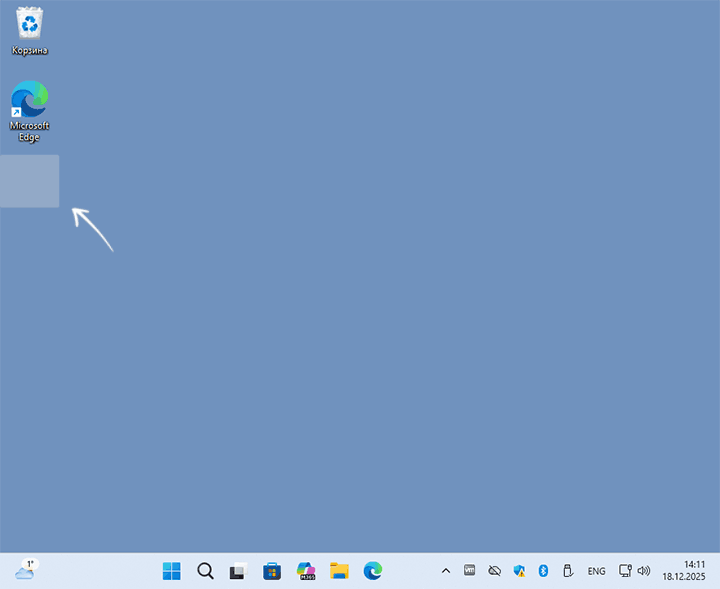Launch Microsoft Store from taskbar
The width and height of the screenshot is (720, 589).
point(272,571)
